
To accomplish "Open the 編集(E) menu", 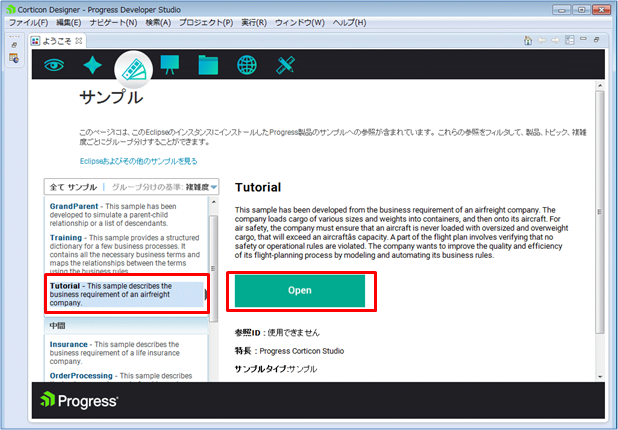I will tap(69, 23).
